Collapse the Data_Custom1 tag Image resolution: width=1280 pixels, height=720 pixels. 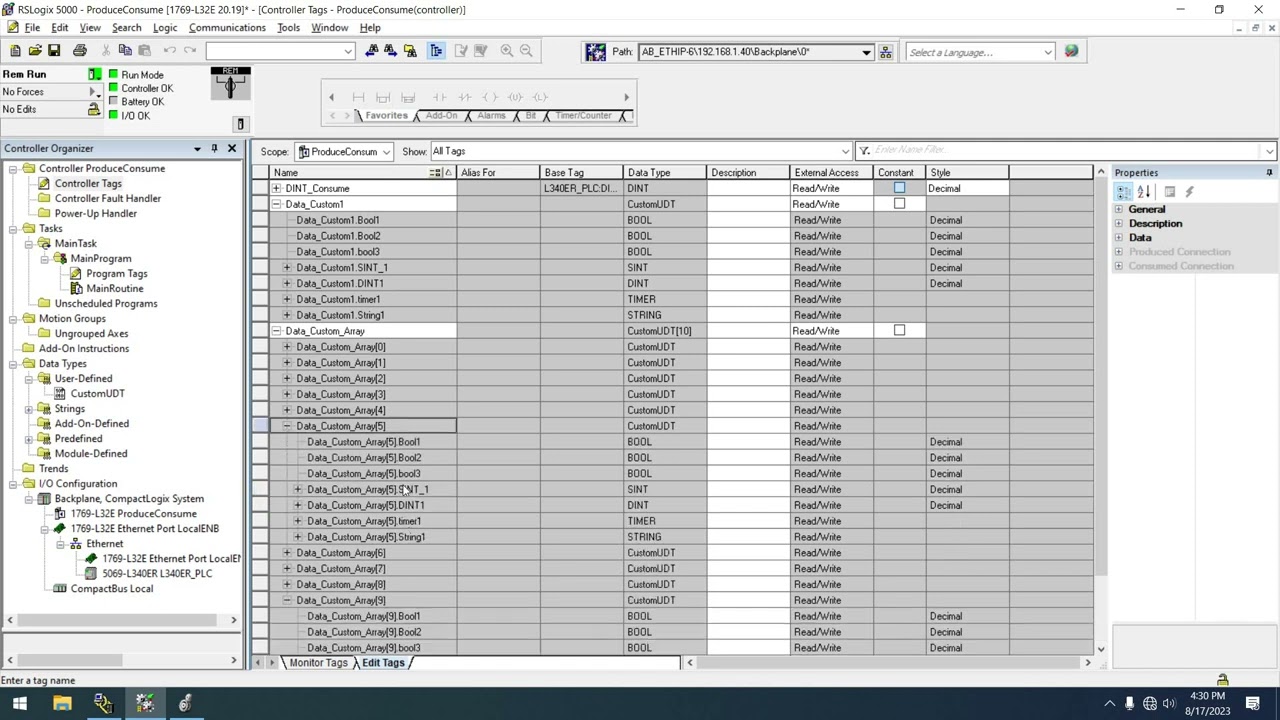(276, 204)
